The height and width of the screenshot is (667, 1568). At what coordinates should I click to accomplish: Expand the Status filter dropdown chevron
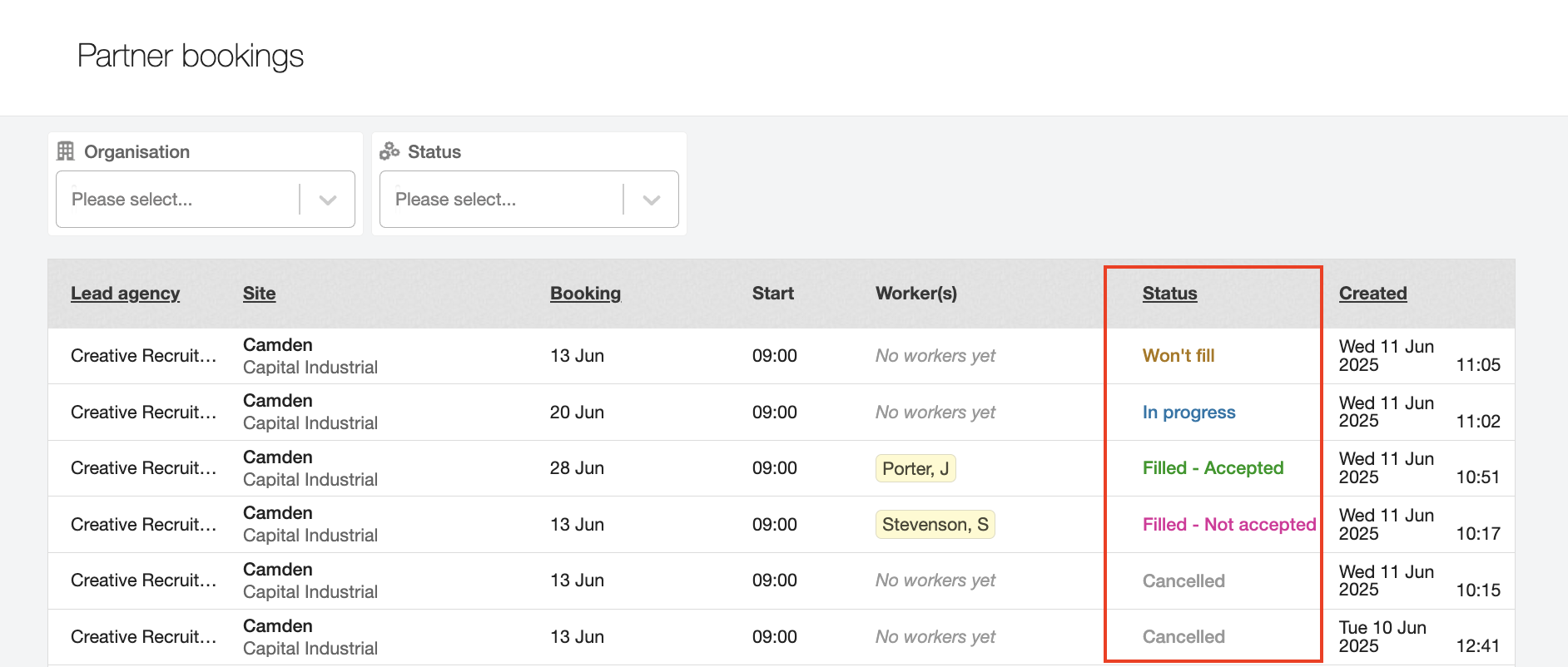tap(652, 200)
